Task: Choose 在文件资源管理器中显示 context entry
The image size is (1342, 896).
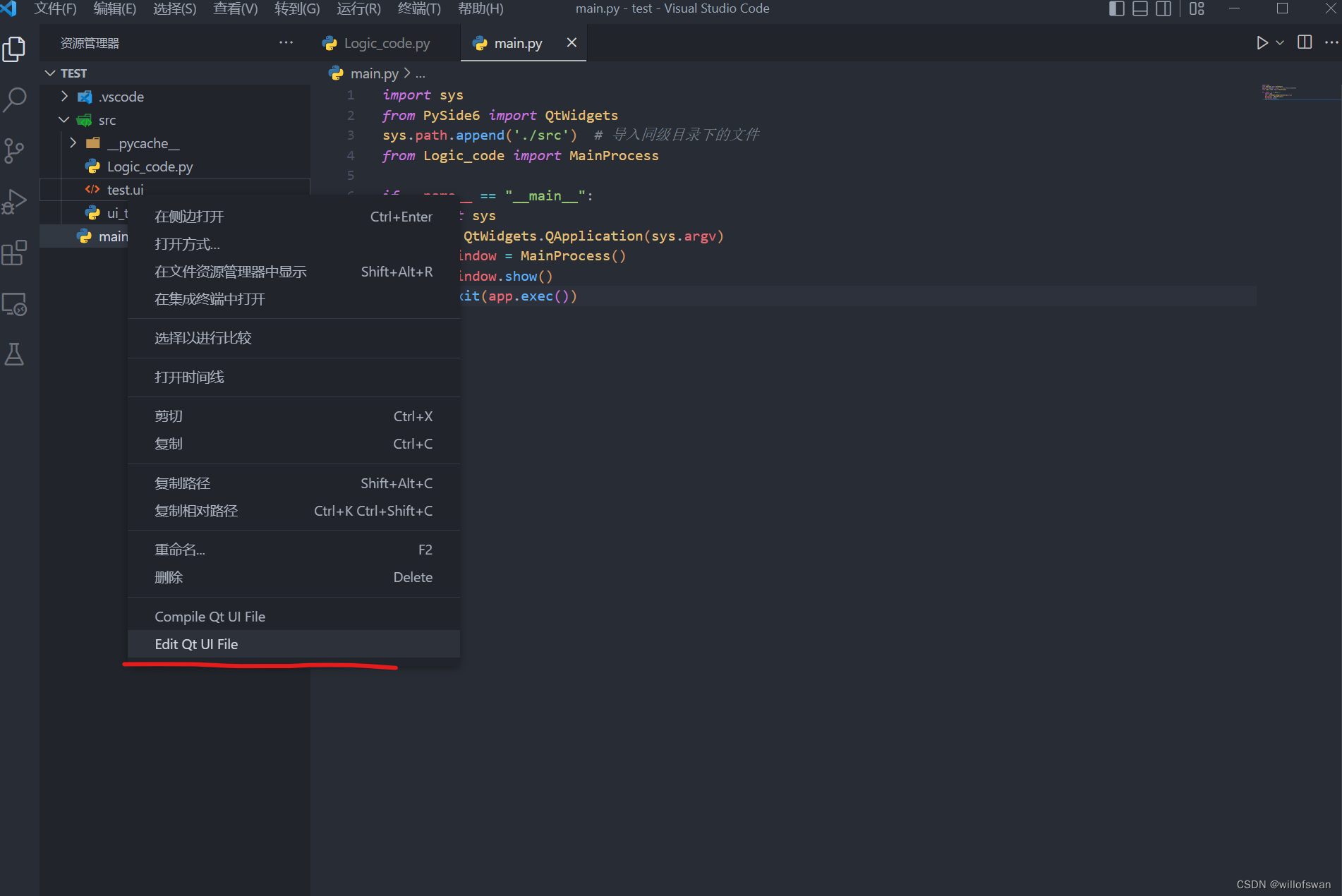Action: tap(294, 272)
